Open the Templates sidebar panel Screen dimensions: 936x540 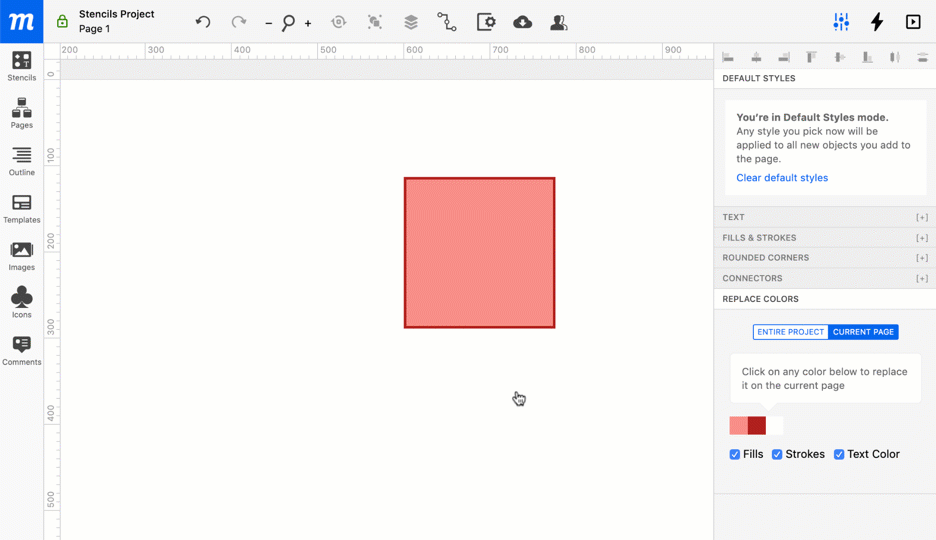pos(21,209)
